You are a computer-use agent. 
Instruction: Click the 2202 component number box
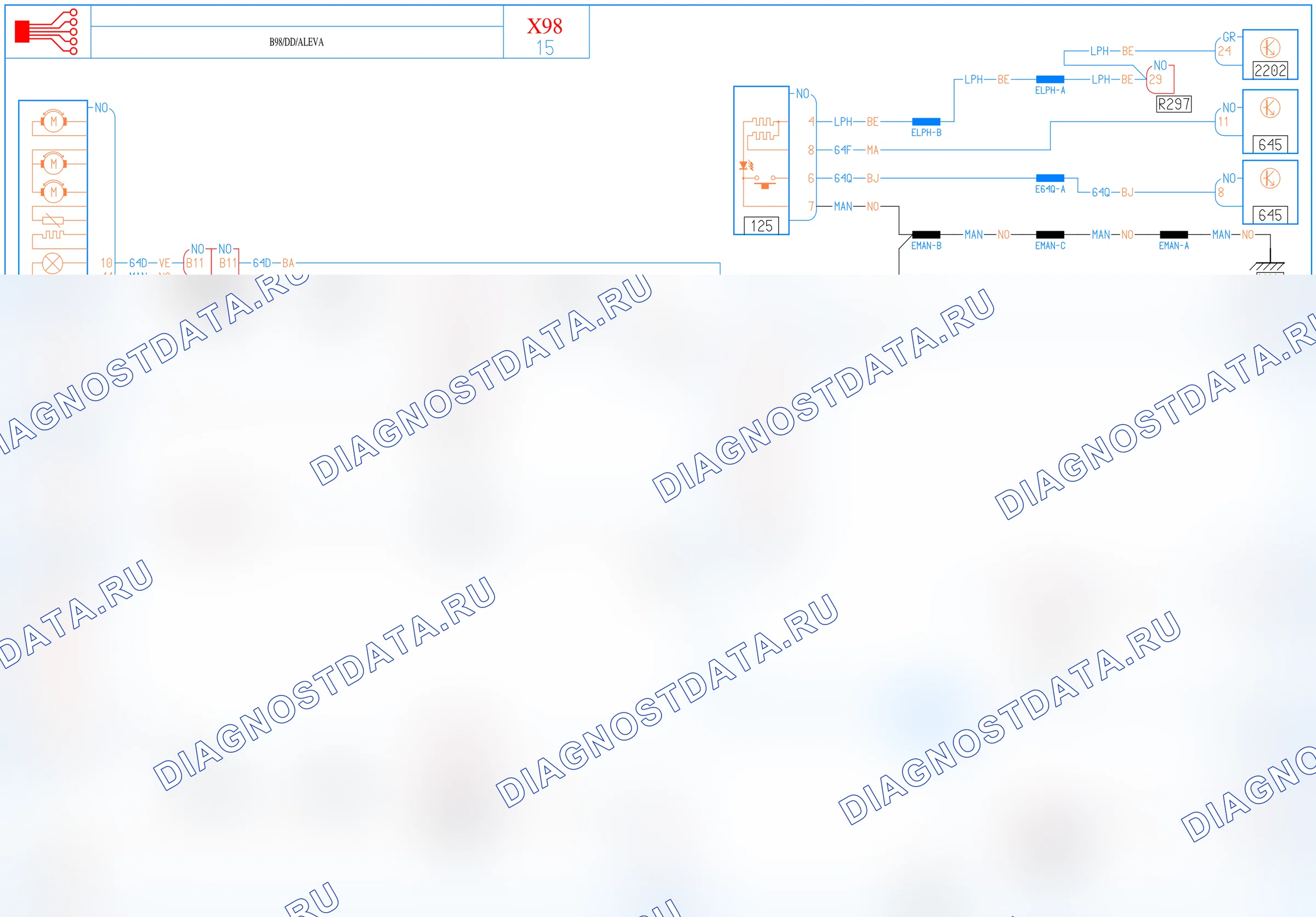[x=1270, y=70]
